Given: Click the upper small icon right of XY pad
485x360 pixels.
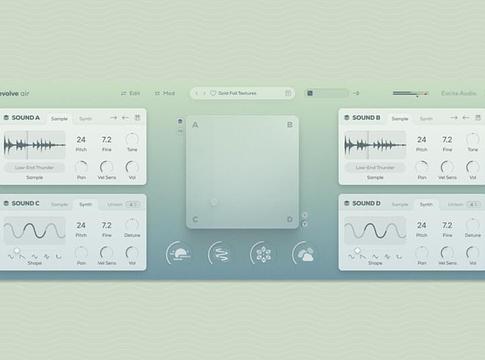Looking at the screenshot, I should (x=304, y=215).
